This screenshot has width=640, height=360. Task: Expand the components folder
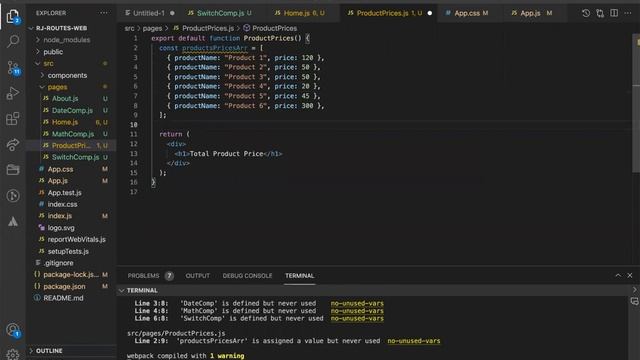[x=71, y=76]
